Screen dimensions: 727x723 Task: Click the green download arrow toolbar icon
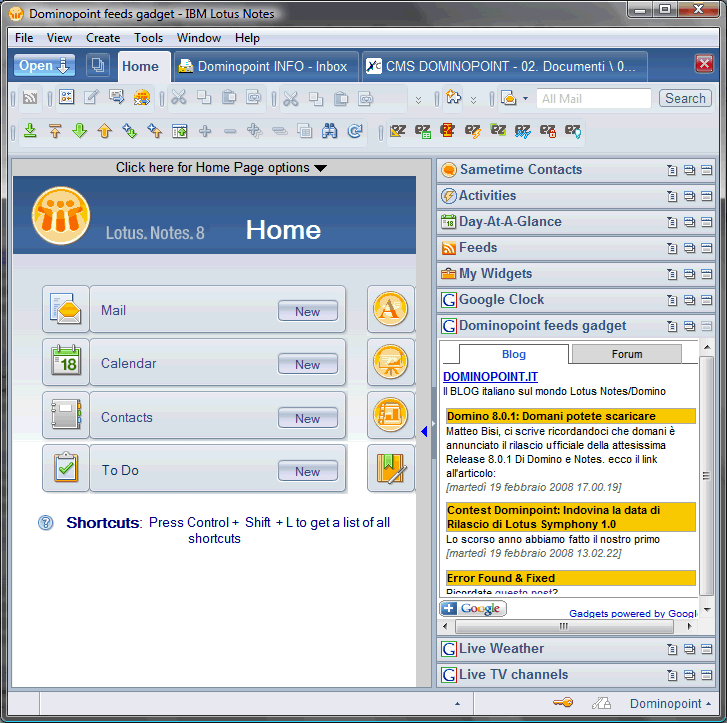tap(30, 131)
